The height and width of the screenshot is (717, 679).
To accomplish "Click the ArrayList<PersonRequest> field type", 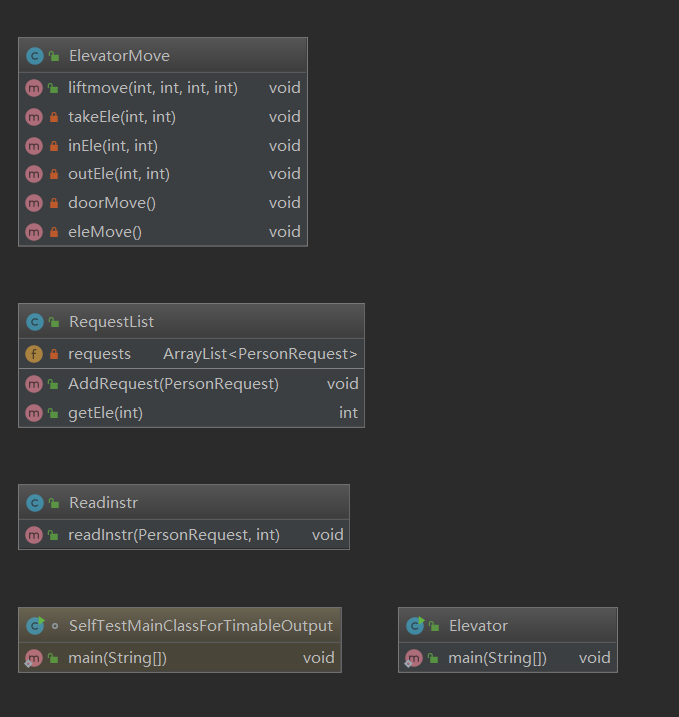I will 260,354.
